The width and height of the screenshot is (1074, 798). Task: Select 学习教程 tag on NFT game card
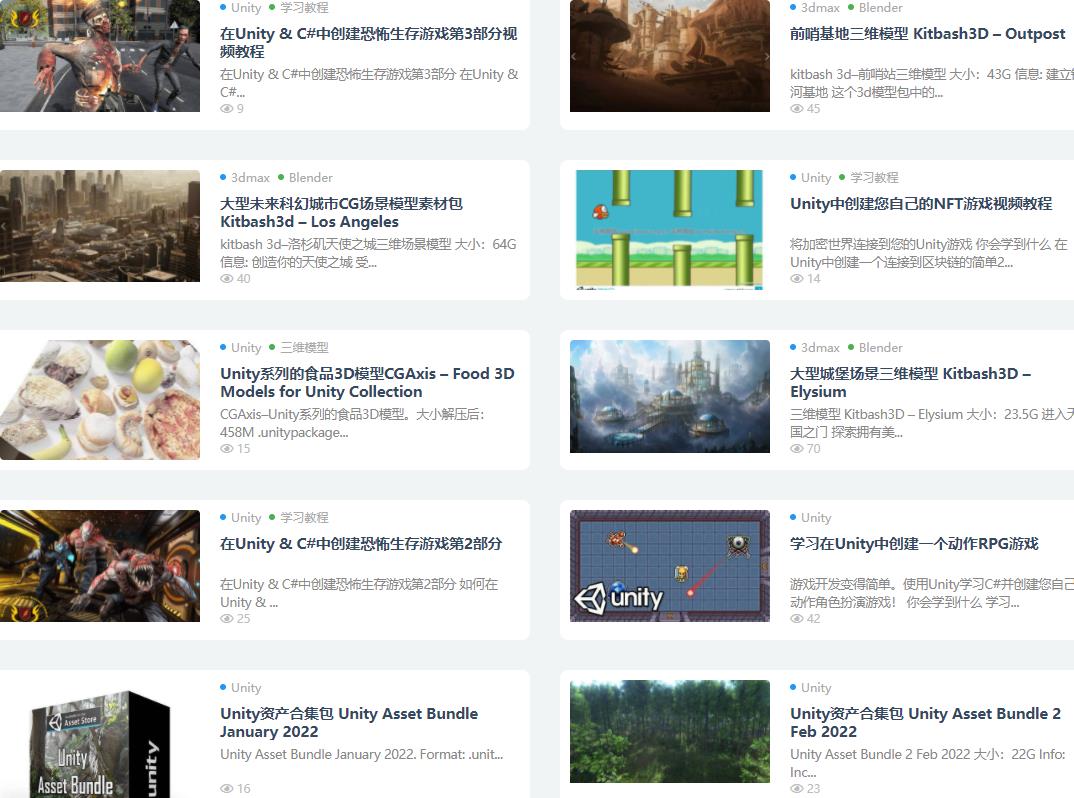pyautogui.click(x=874, y=177)
